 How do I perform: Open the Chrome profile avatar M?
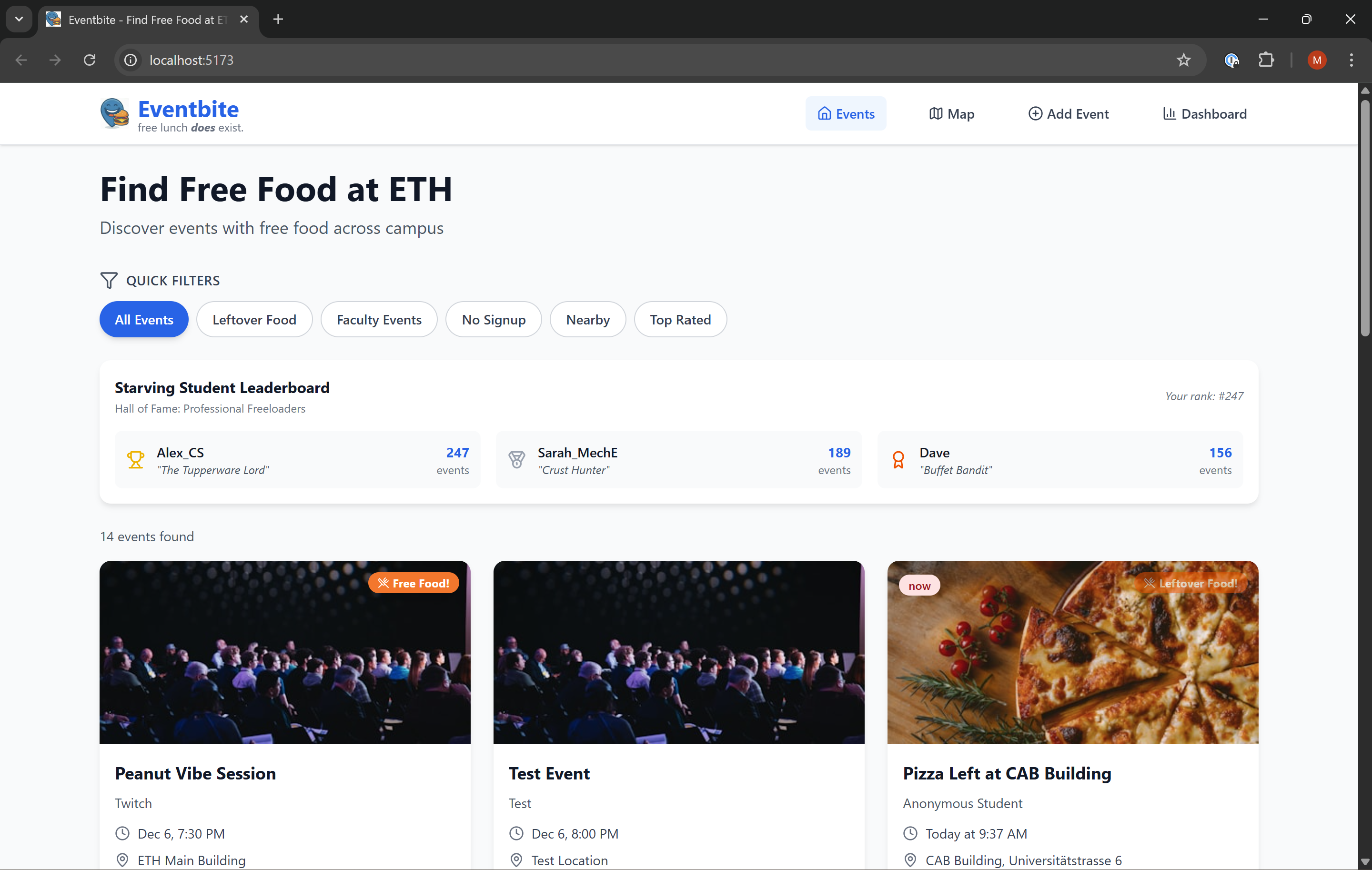[x=1317, y=60]
